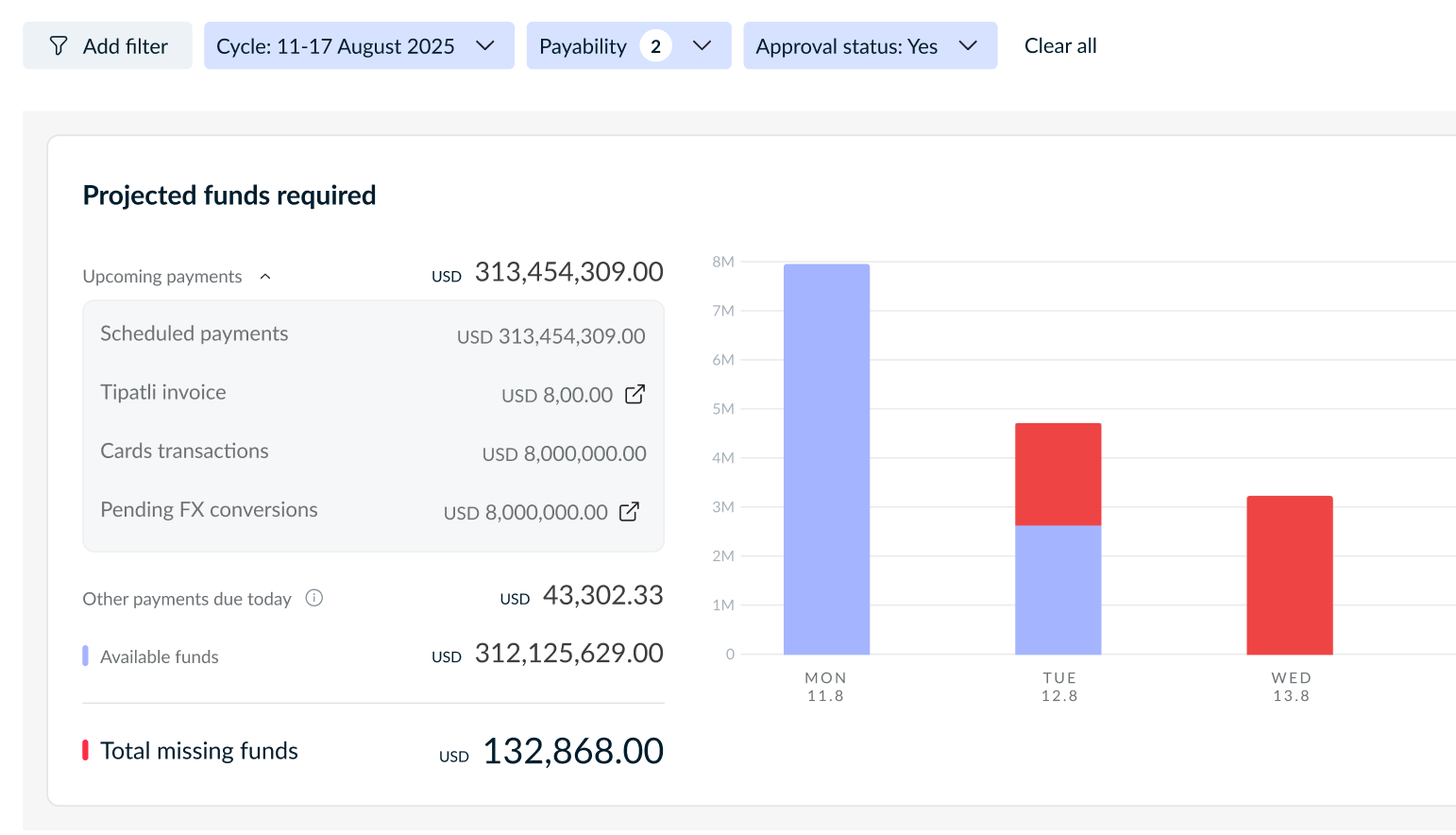Expand the Payability filter dropdown chevron
This screenshot has height=835, width=1456.
tap(702, 45)
